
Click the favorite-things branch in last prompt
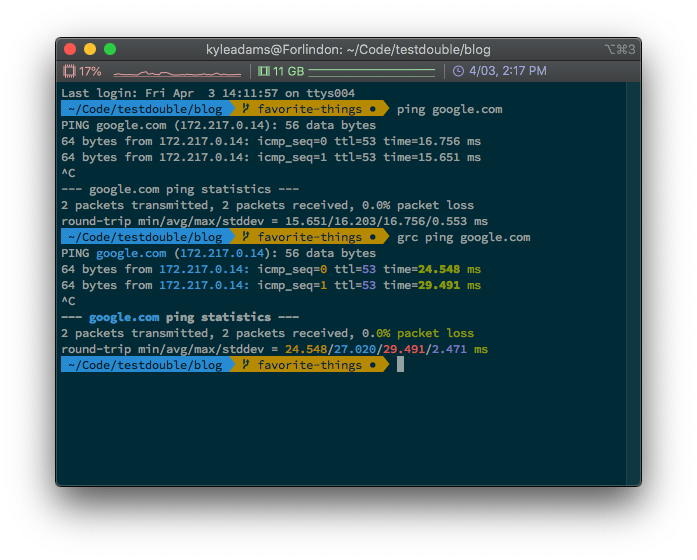[x=309, y=365]
